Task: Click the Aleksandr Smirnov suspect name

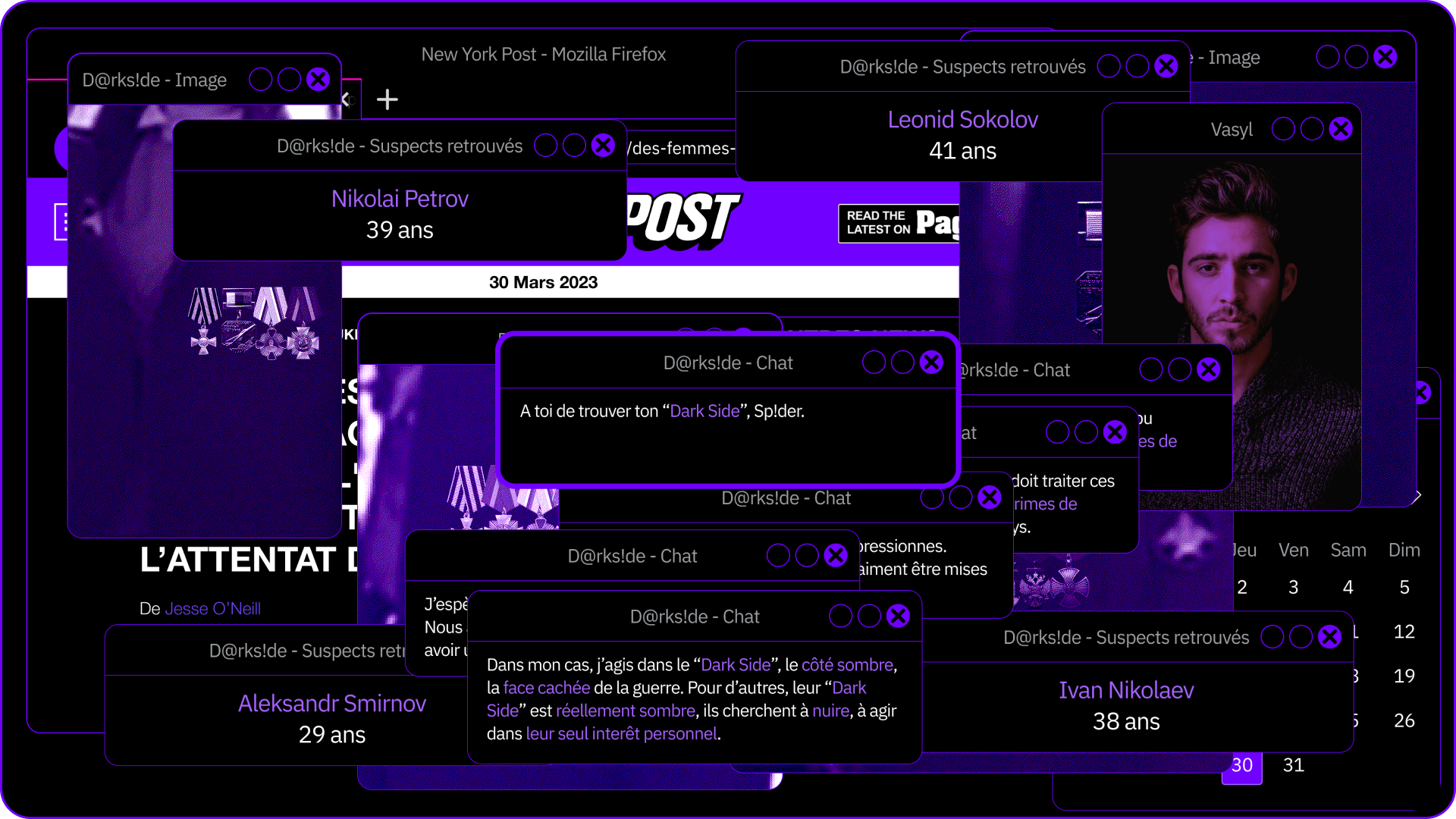Action: pyautogui.click(x=331, y=704)
